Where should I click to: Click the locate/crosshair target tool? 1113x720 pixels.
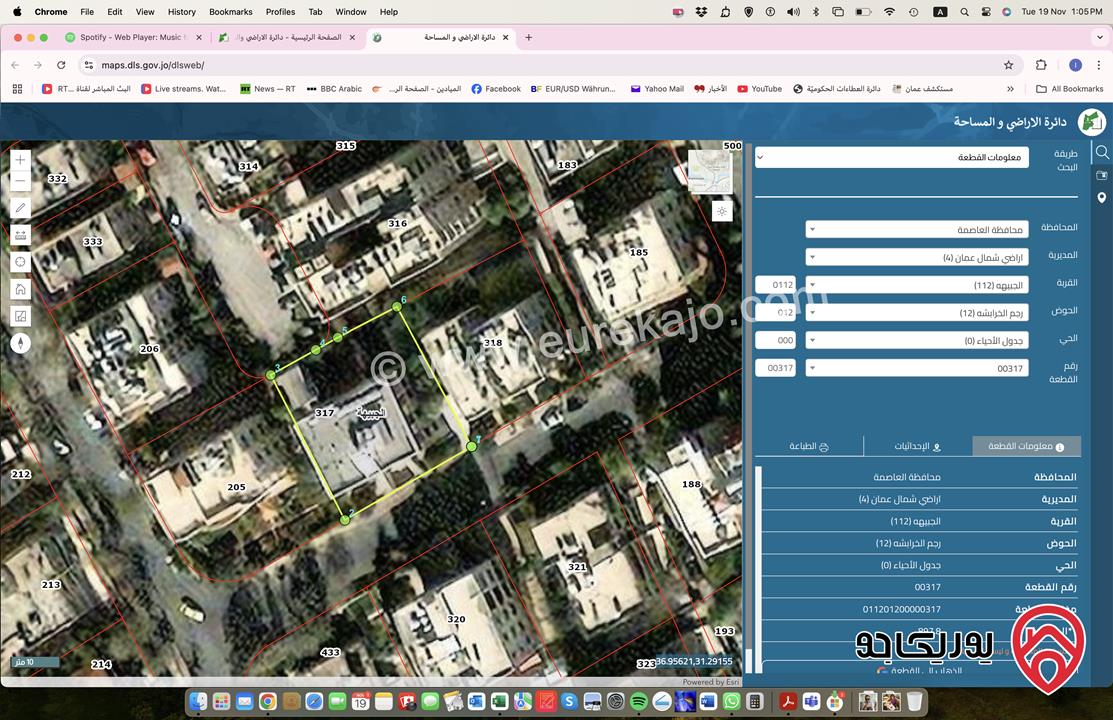[21, 262]
